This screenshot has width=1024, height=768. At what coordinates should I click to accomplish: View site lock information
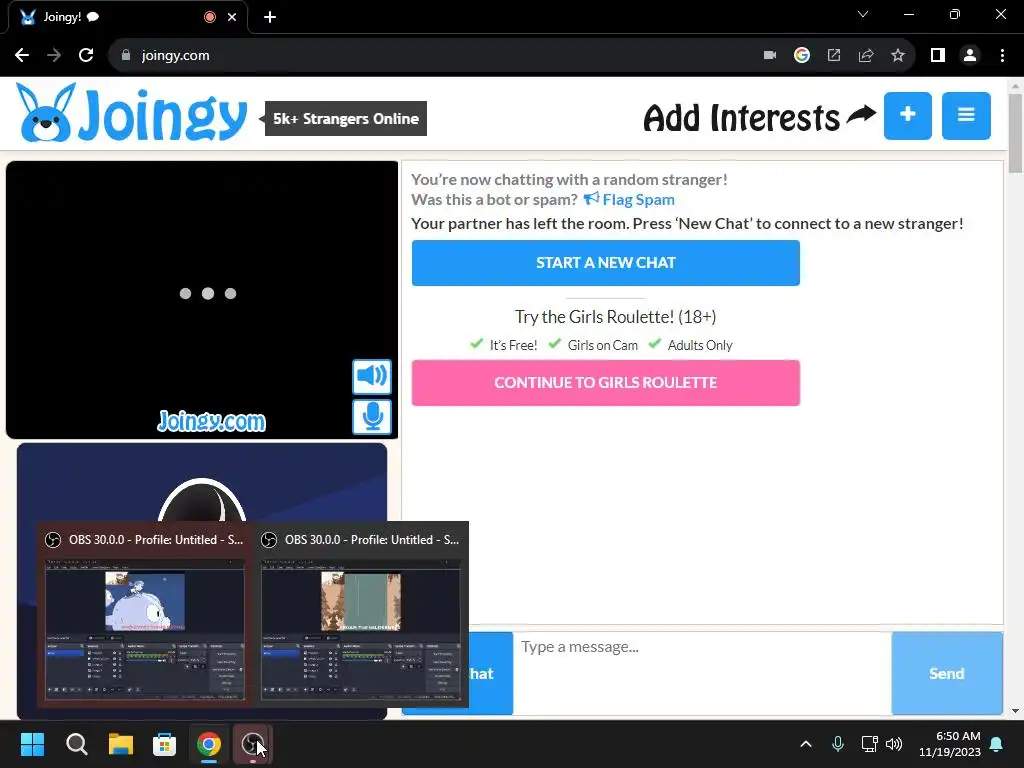coord(126,56)
